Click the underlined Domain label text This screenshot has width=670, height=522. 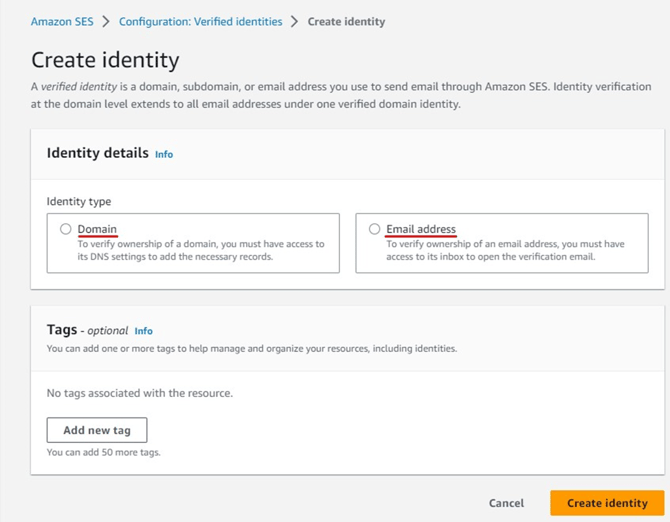pos(97,229)
